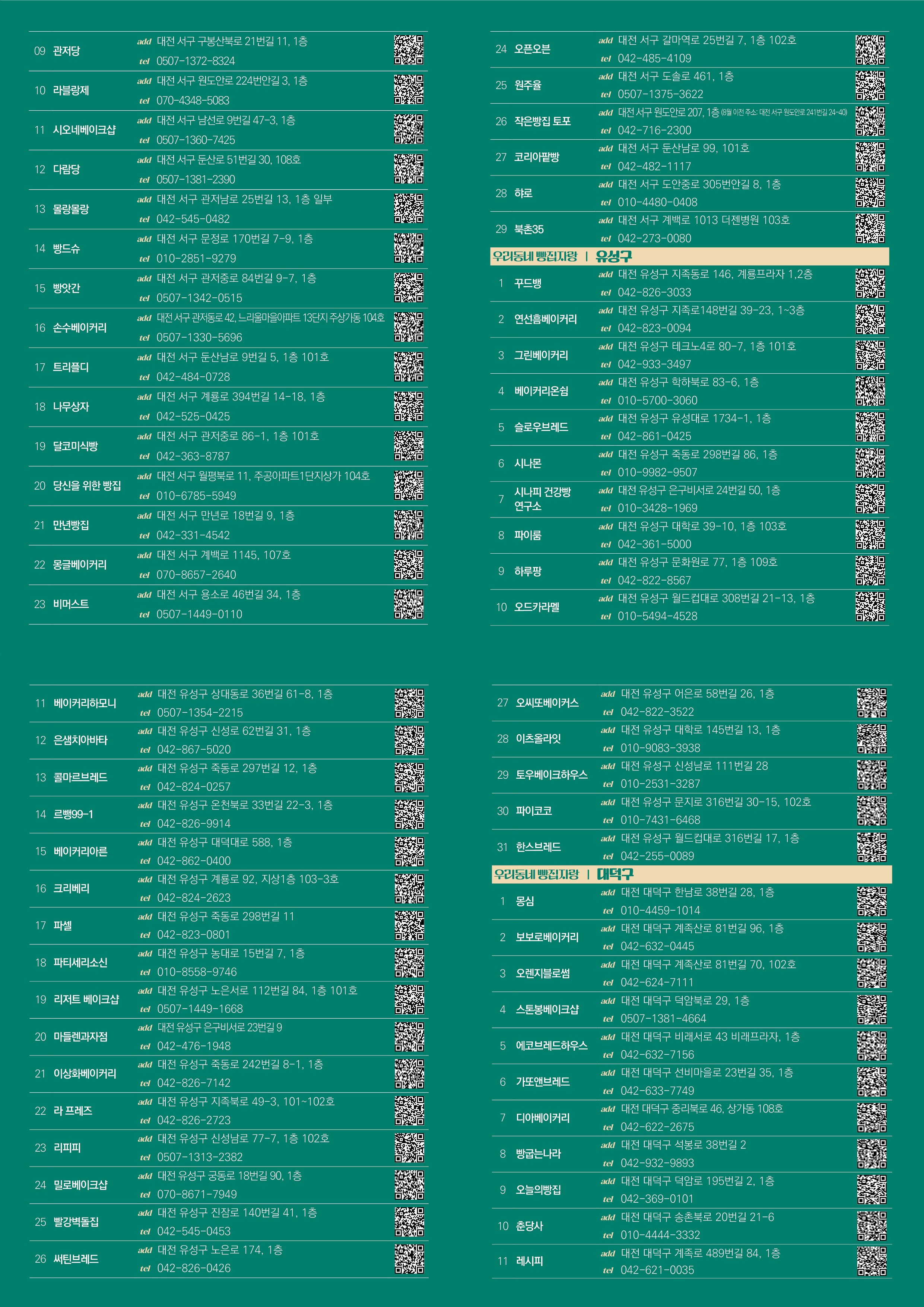This screenshot has width=924, height=1307.
Task: Click the 하루팡 phone number 042-822-8567
Action: point(654,580)
